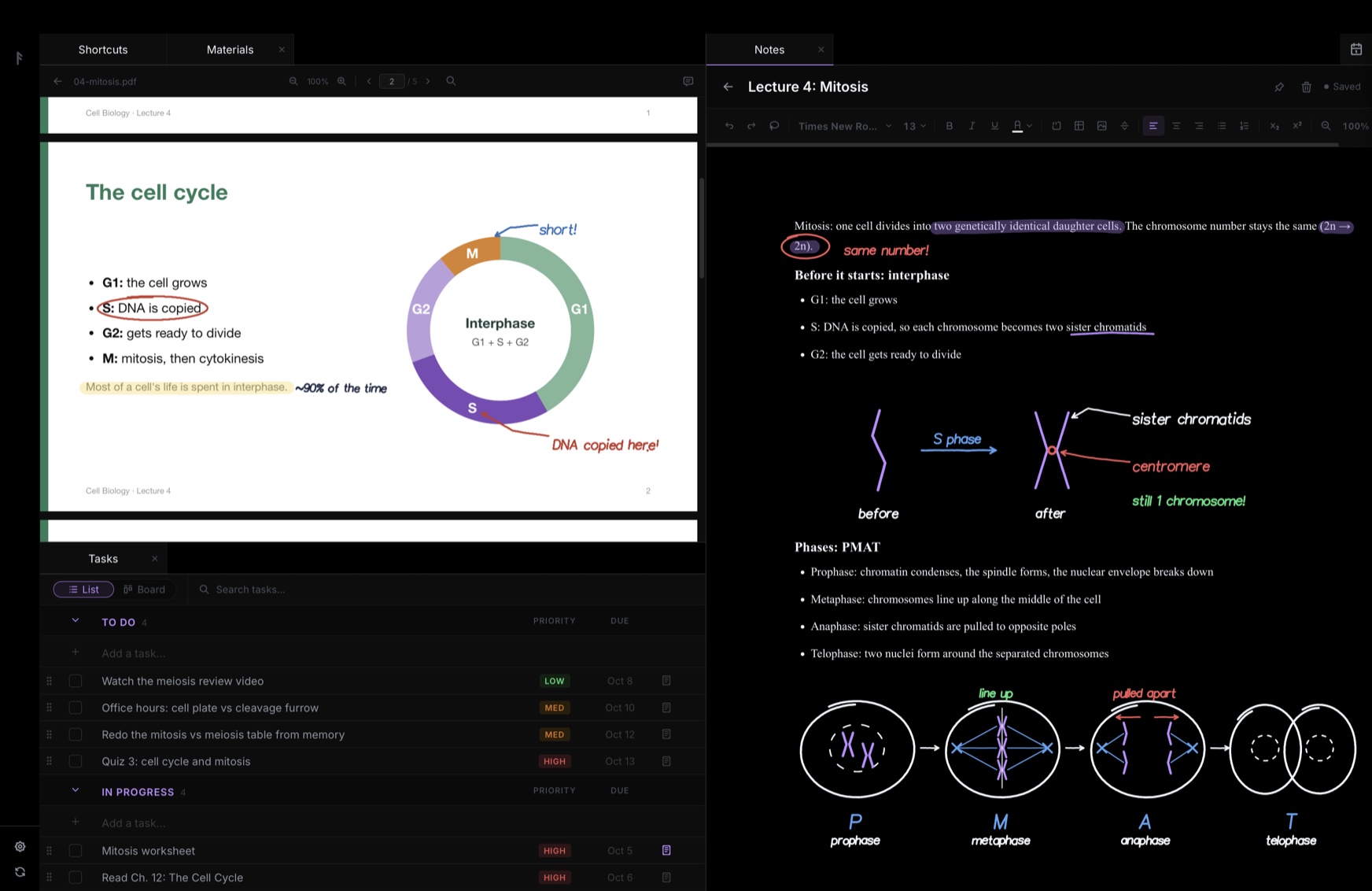Check off Watch the meiosis review video
This screenshot has width=1372, height=891.
[76, 681]
